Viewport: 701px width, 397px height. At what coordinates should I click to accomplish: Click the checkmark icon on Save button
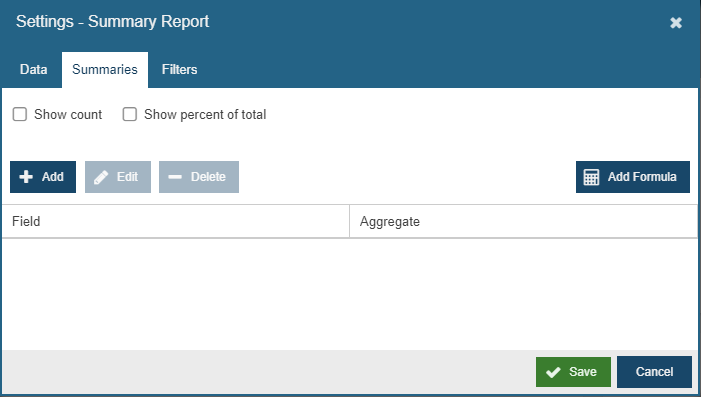point(553,372)
